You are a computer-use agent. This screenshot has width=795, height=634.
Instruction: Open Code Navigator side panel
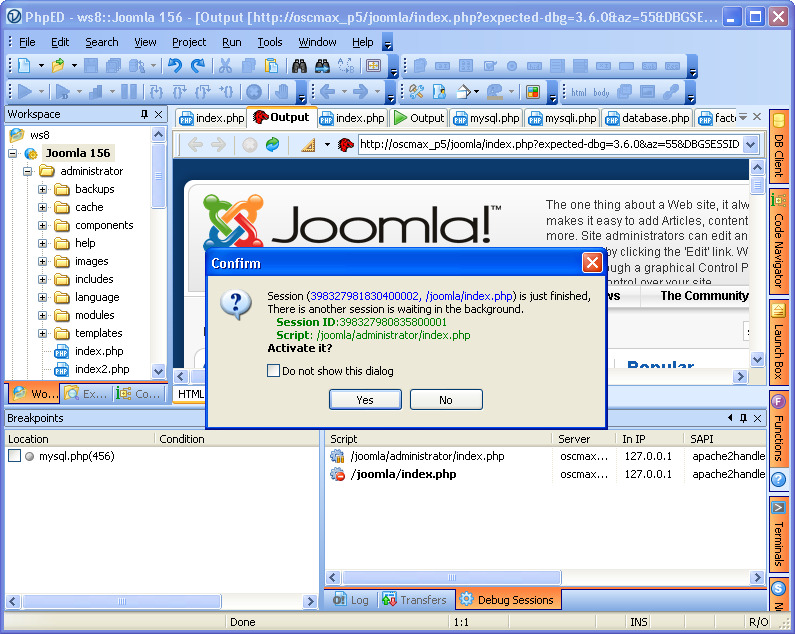779,241
